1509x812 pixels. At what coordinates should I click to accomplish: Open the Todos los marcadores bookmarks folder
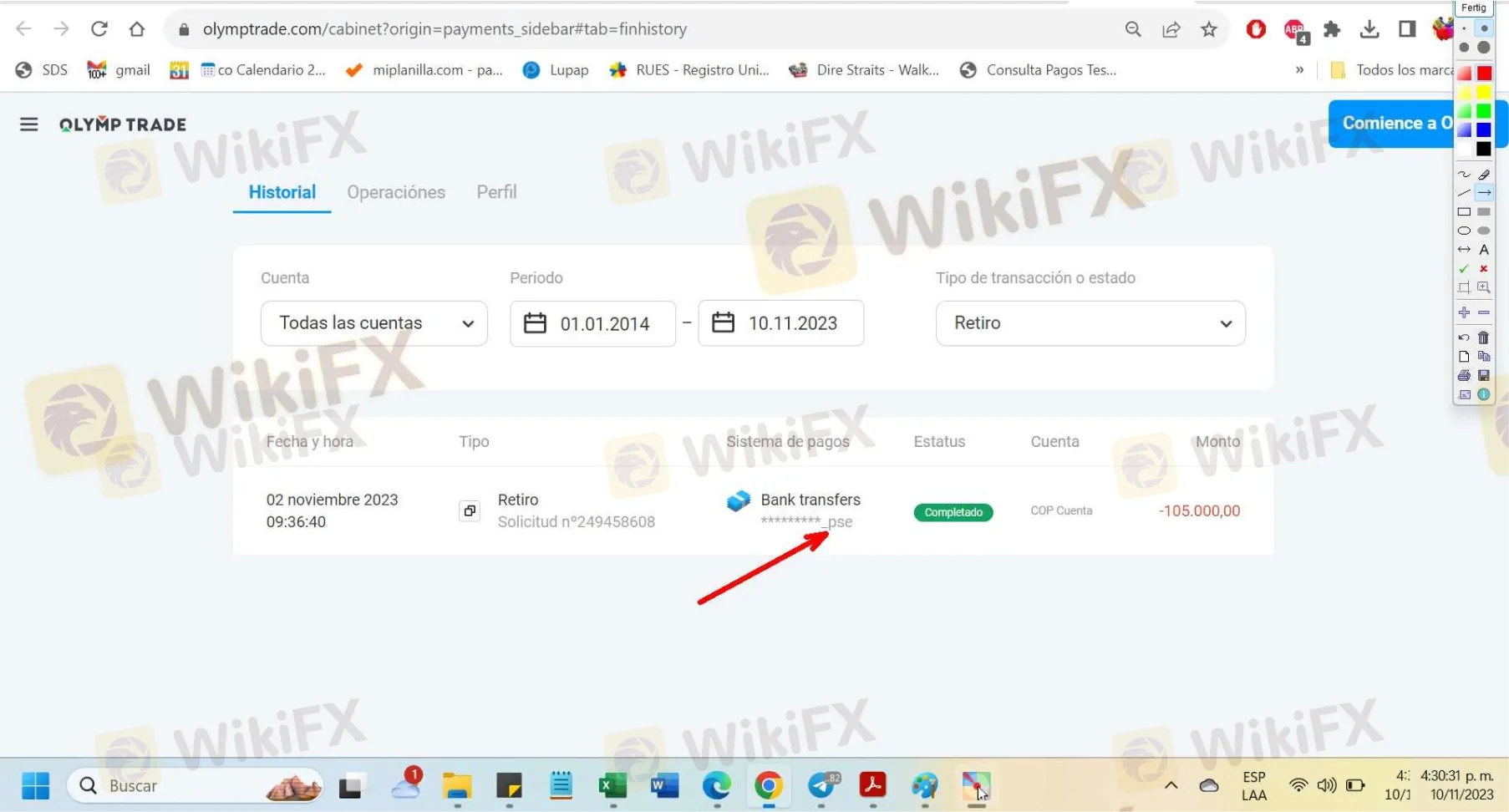click(1391, 70)
